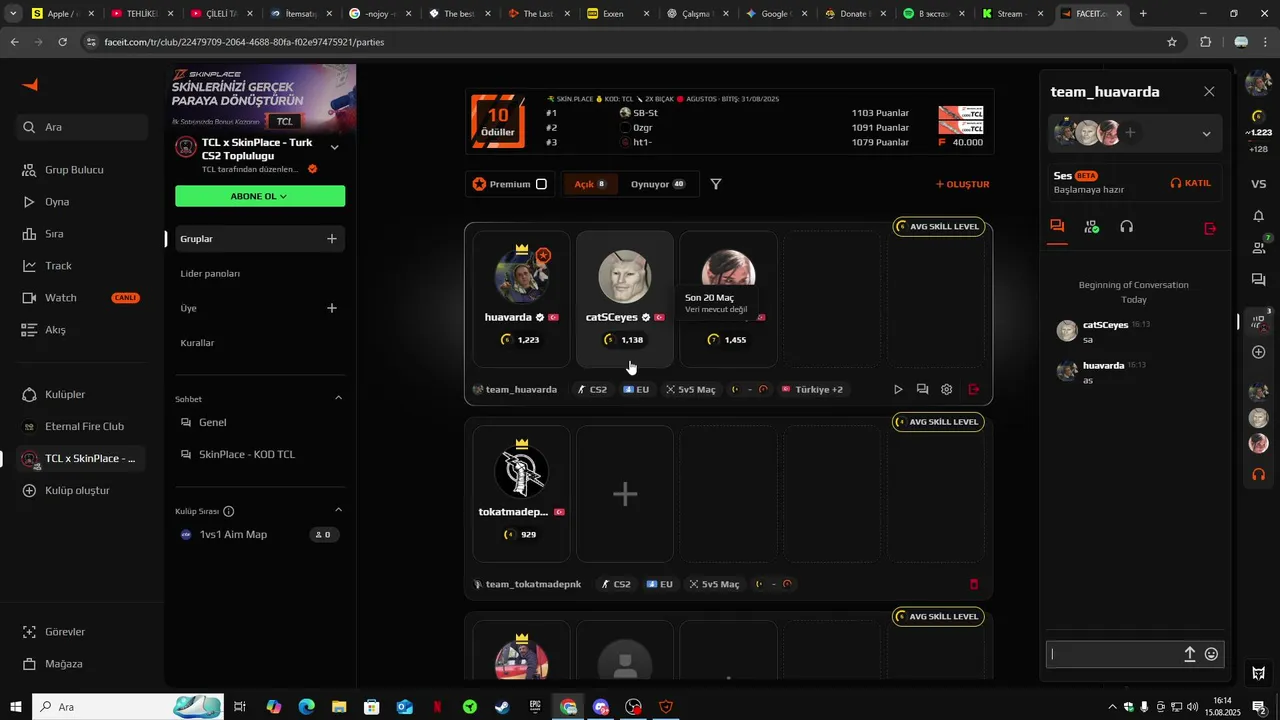Collapse the Sohbet section
The width and height of the screenshot is (1280, 720).
pyautogui.click(x=338, y=398)
